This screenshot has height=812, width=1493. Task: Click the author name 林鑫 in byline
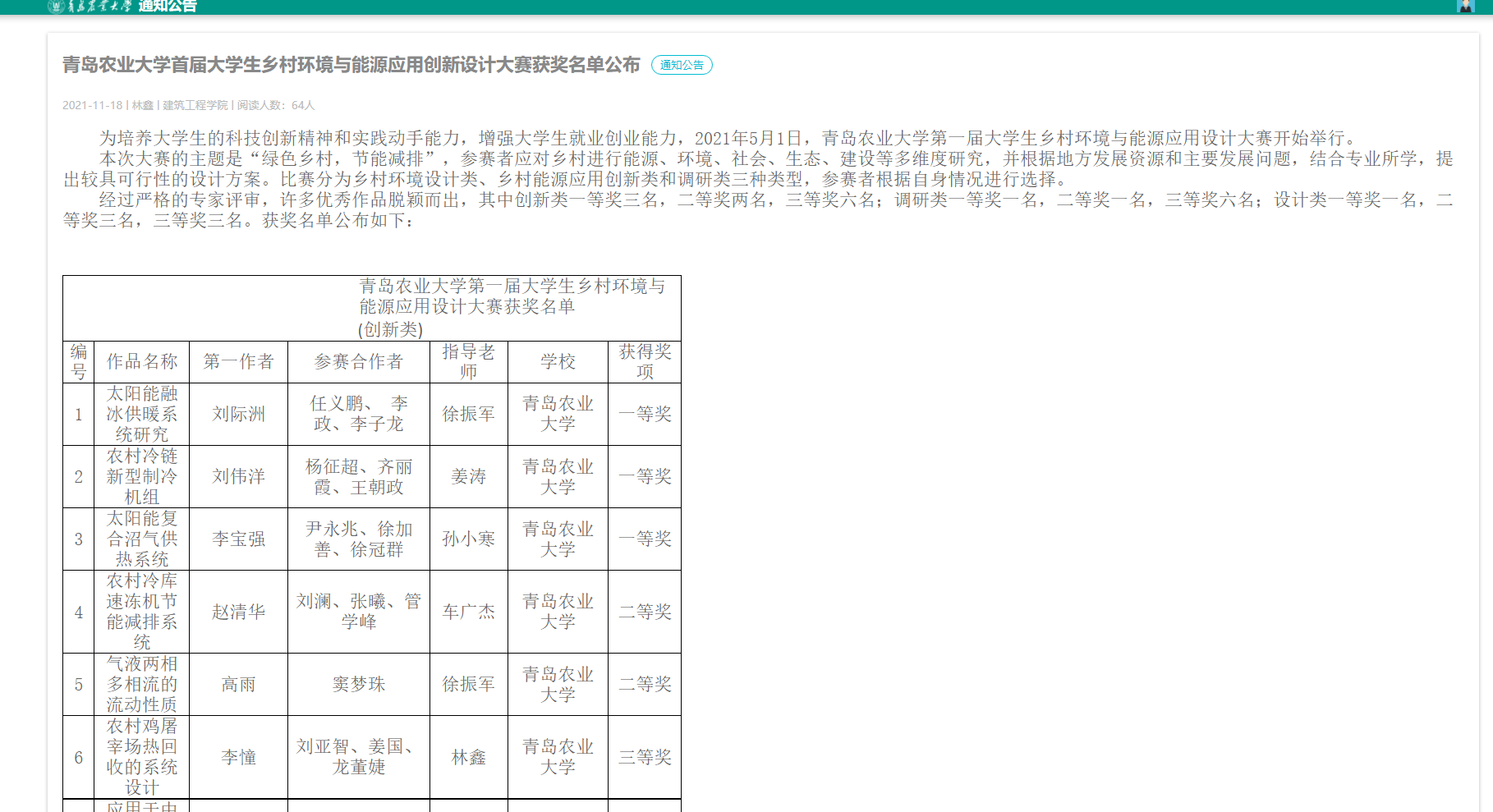[143, 105]
